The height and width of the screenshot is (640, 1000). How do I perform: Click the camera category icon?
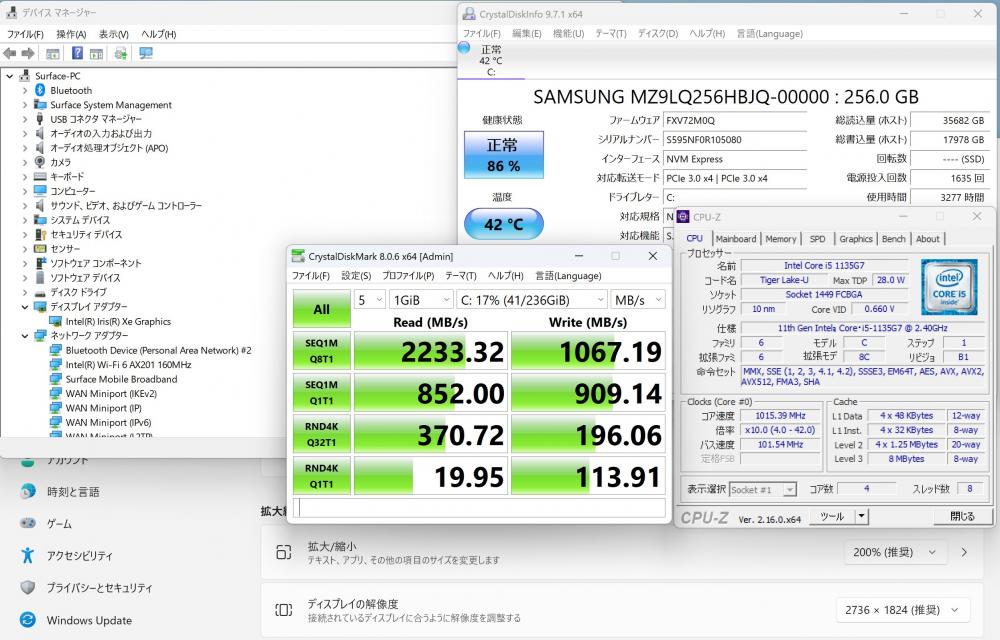(x=40, y=162)
